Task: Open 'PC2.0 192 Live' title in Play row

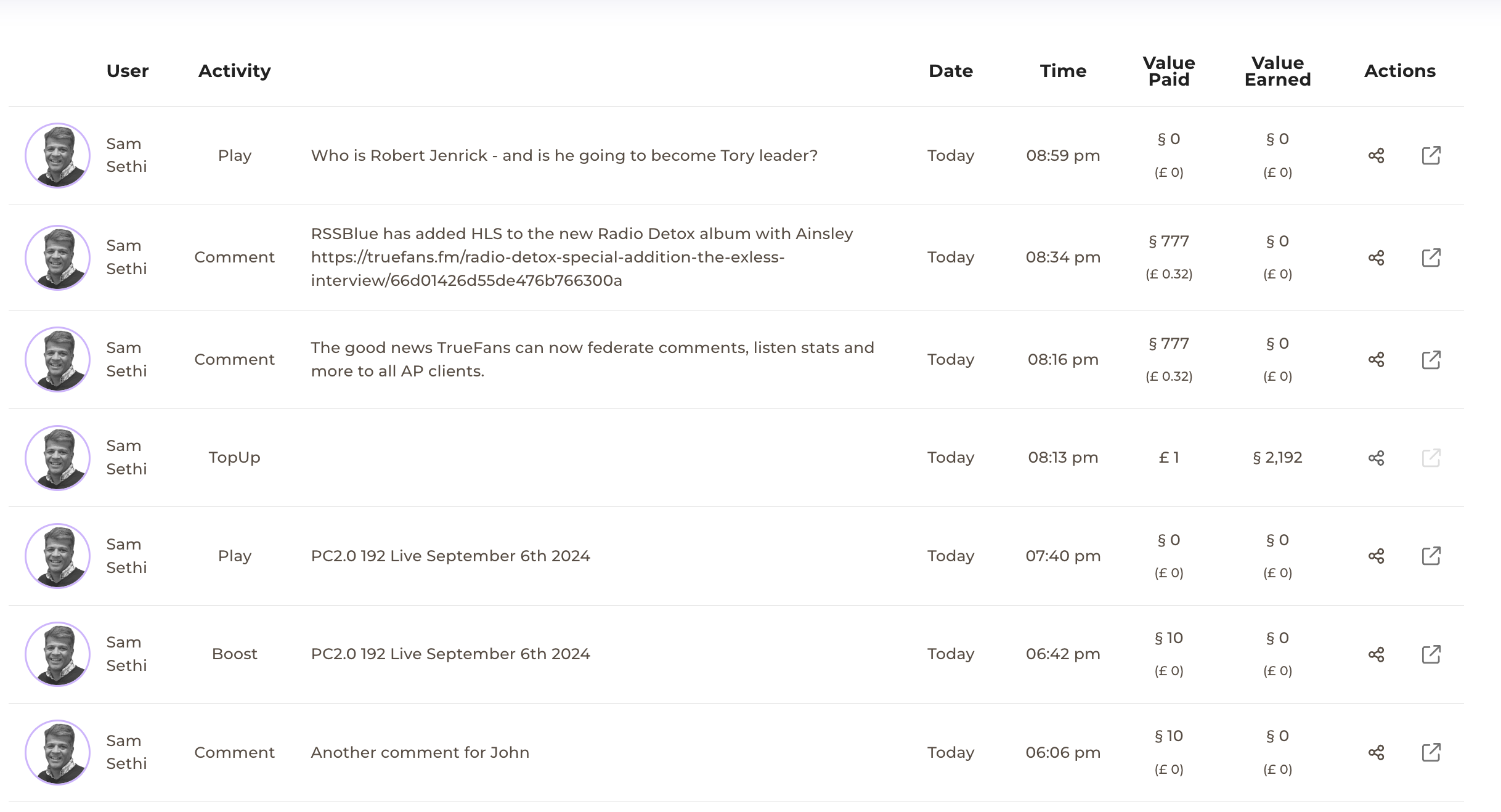Action: 450,556
